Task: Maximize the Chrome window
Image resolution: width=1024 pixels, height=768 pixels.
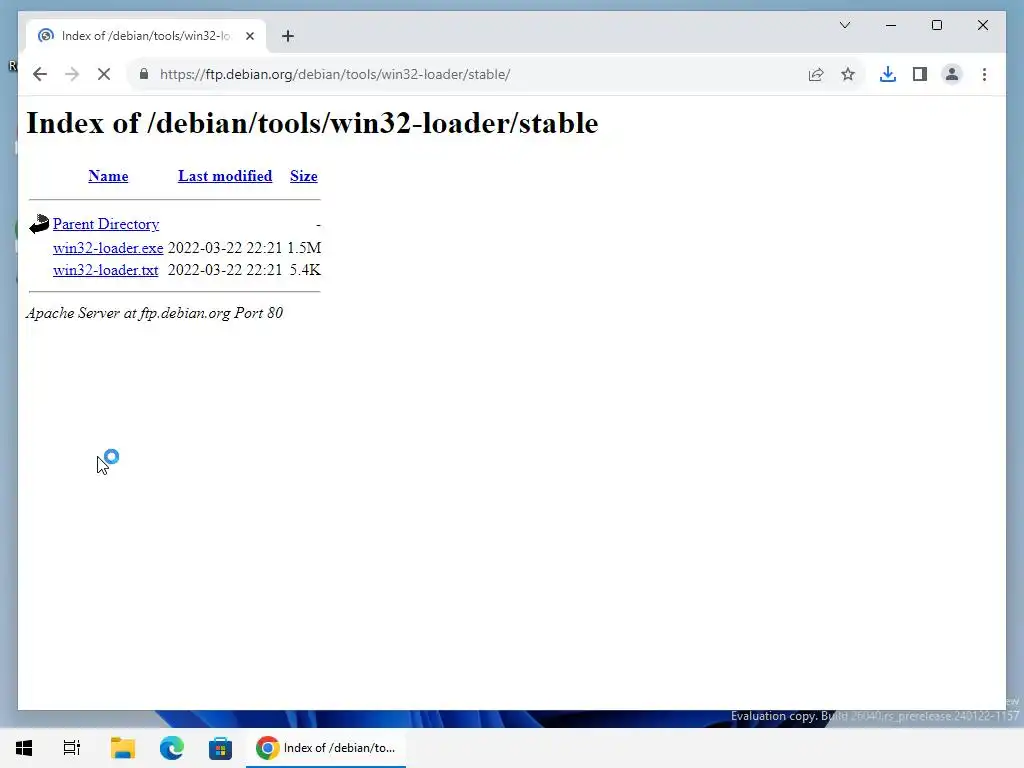Action: coord(936,25)
